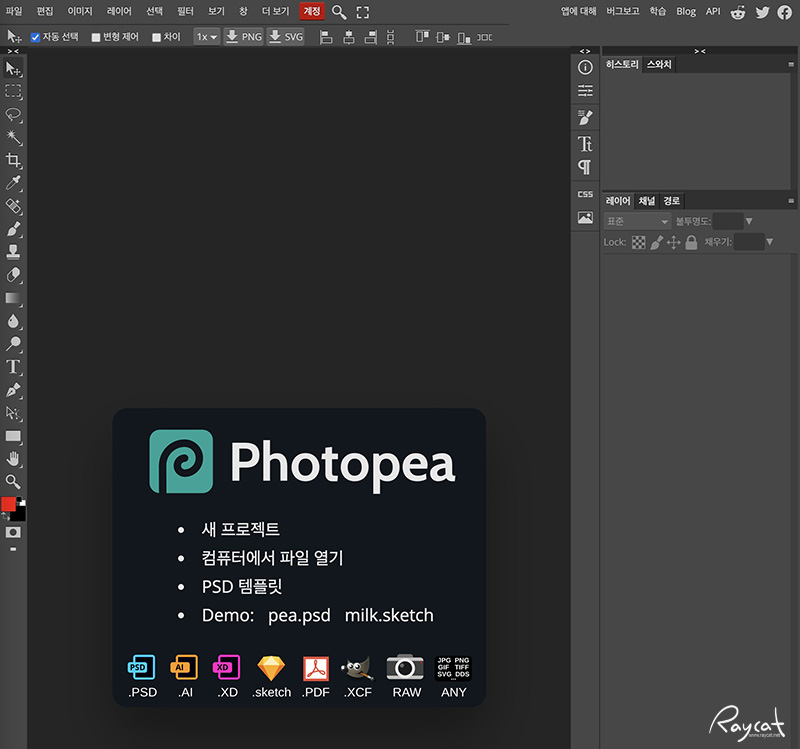Select the Type tool in left toolbar
The width and height of the screenshot is (800, 749).
point(13,367)
